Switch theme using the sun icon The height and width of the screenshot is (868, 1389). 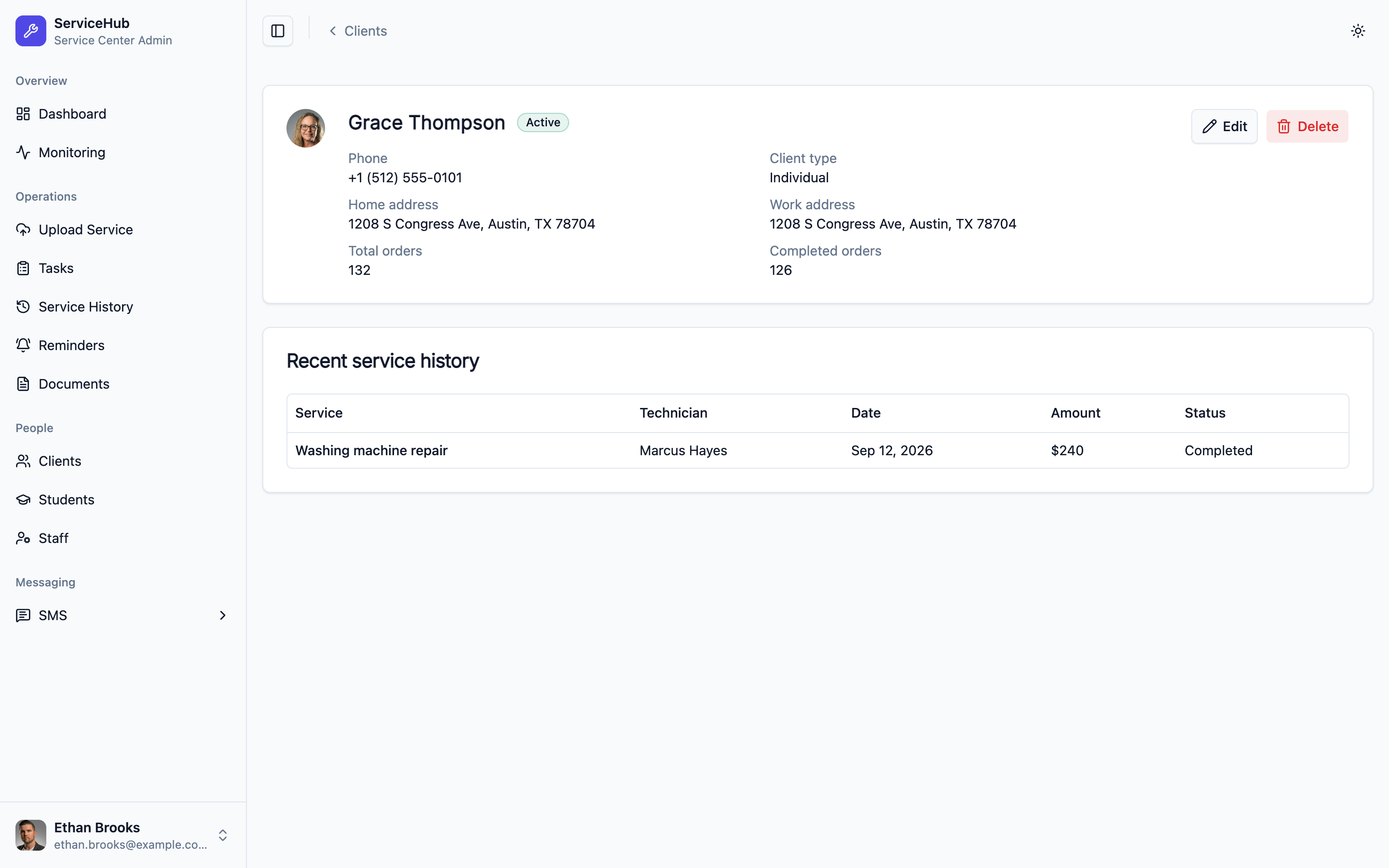pos(1358,31)
